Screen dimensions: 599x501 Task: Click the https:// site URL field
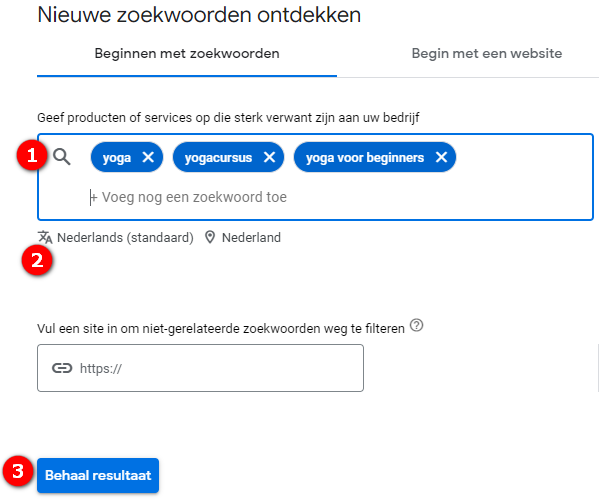[x=200, y=368]
